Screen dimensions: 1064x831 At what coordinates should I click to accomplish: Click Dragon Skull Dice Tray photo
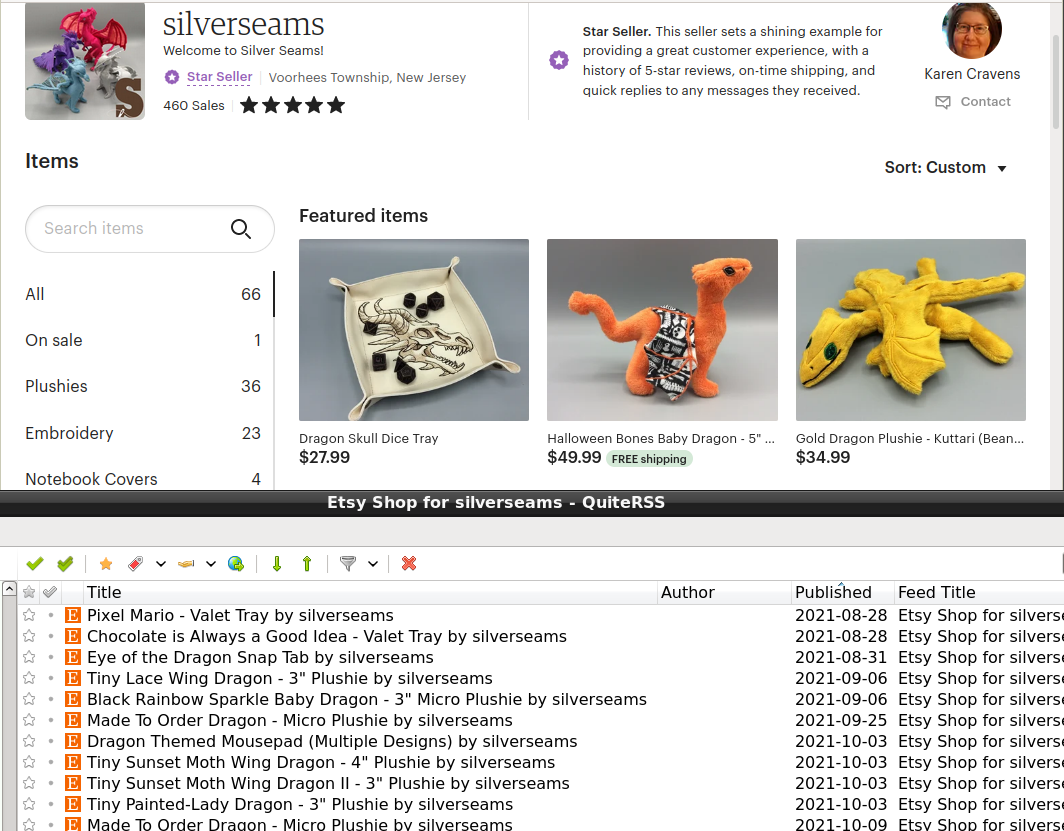tap(414, 330)
